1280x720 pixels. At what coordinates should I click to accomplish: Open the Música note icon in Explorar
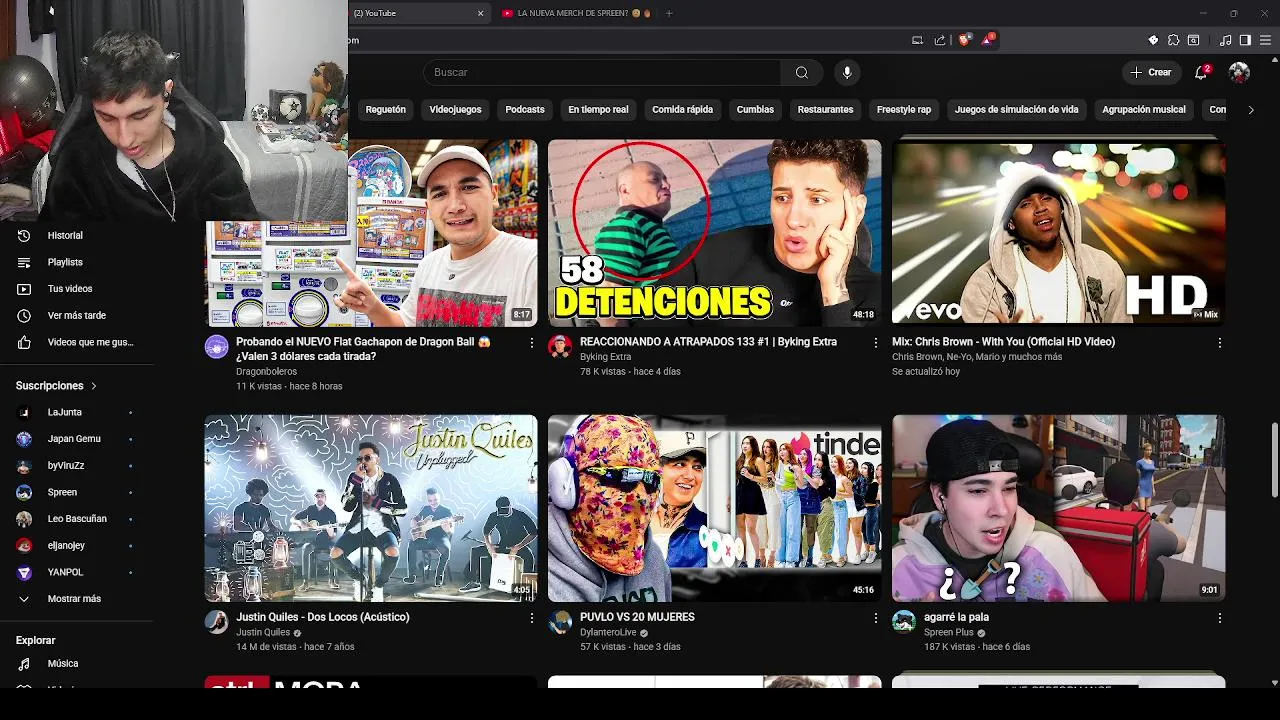24,663
